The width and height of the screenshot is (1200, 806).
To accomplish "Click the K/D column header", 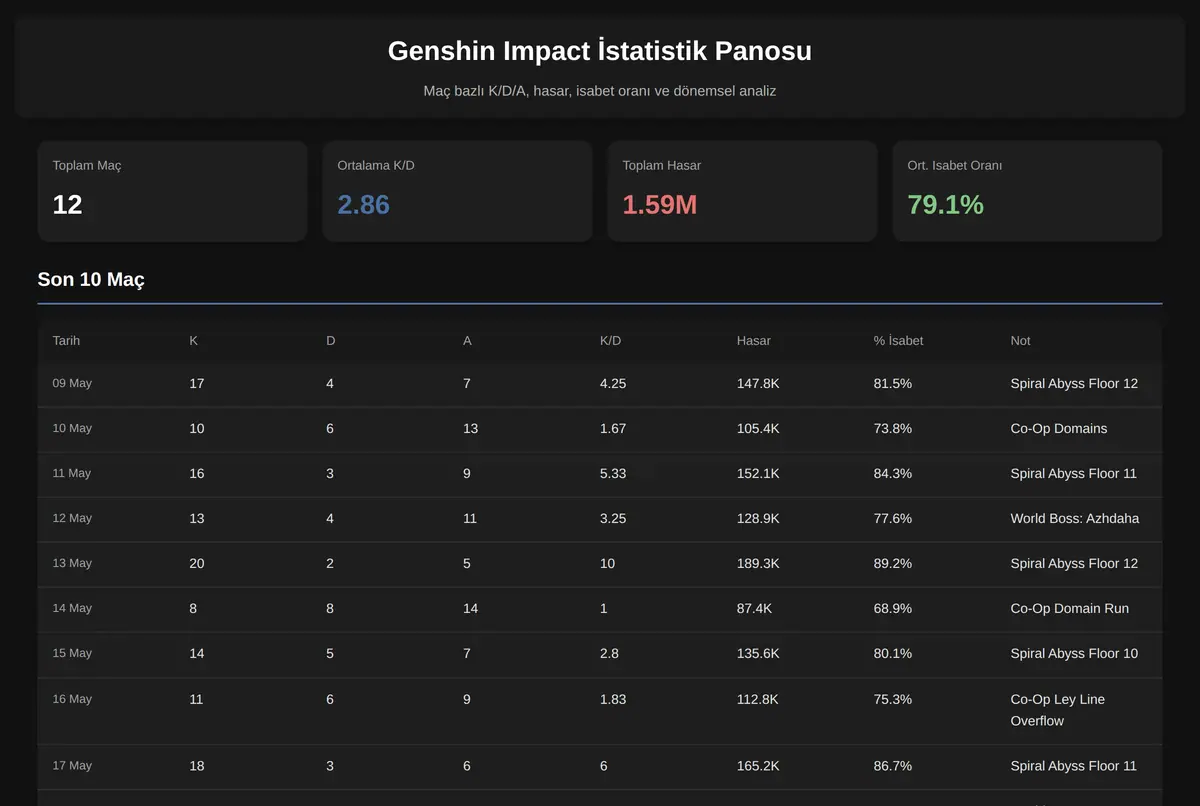I will point(610,341).
